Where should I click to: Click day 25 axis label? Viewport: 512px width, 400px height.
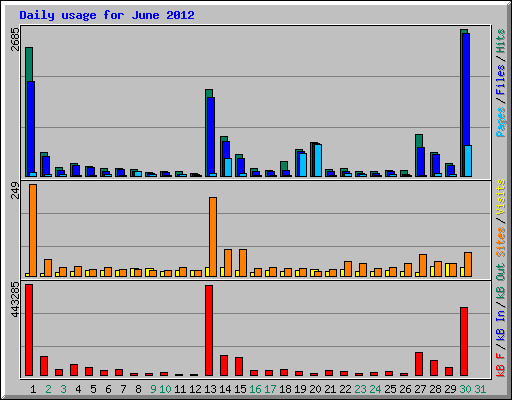click(390, 389)
